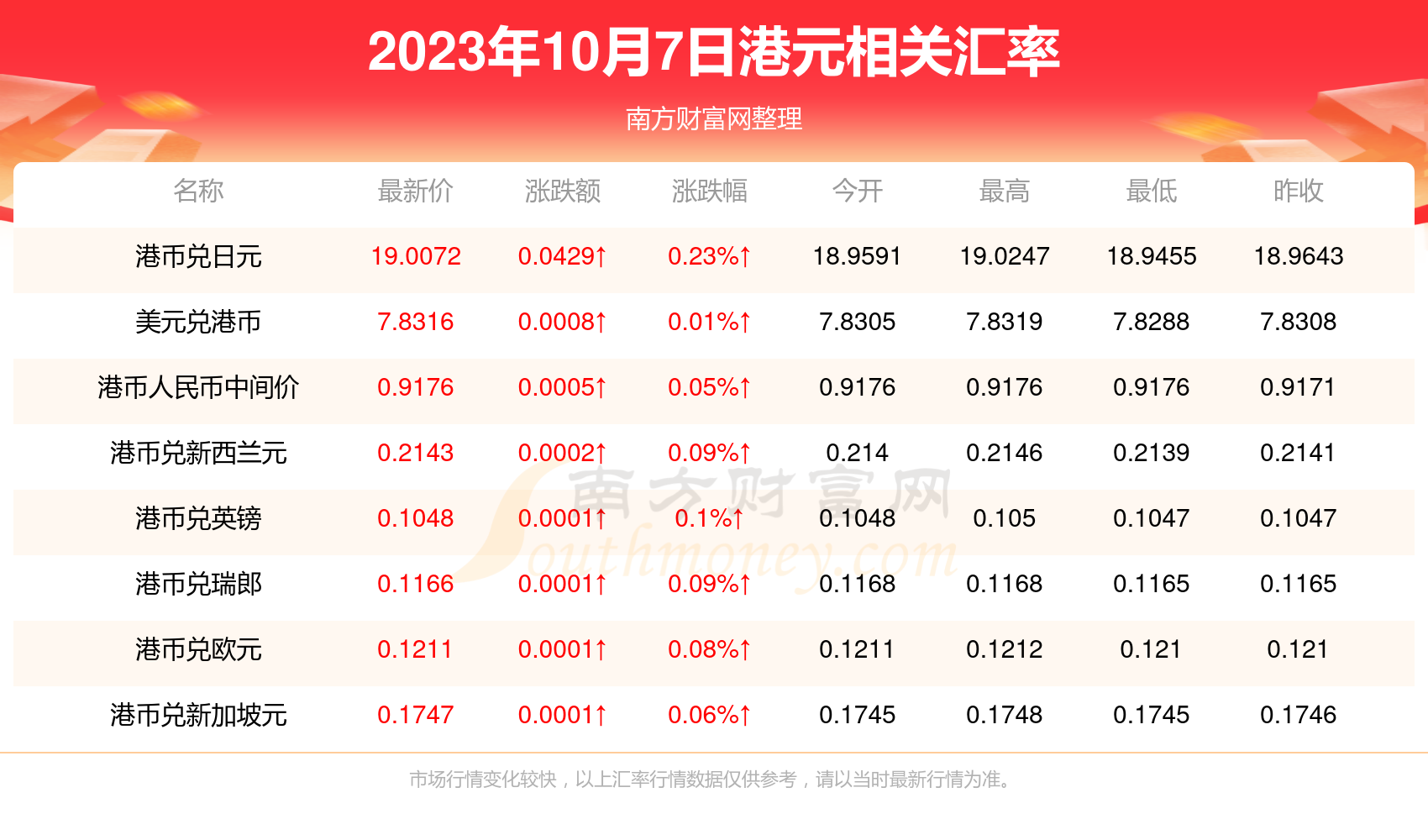
Task: Click the 港币兑瑞郎 row name
Action: (x=198, y=584)
